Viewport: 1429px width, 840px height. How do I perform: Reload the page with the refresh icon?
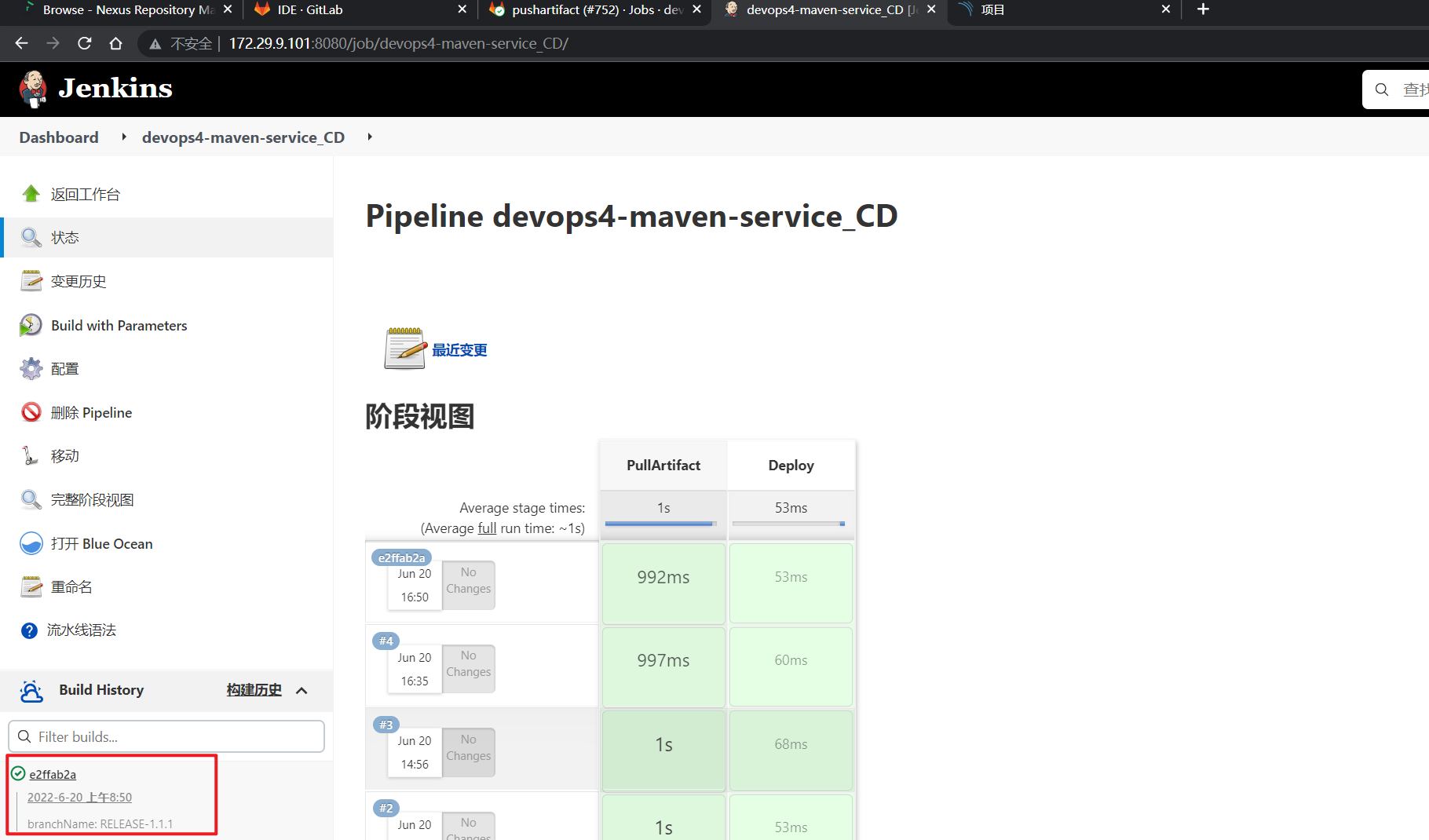point(85,43)
